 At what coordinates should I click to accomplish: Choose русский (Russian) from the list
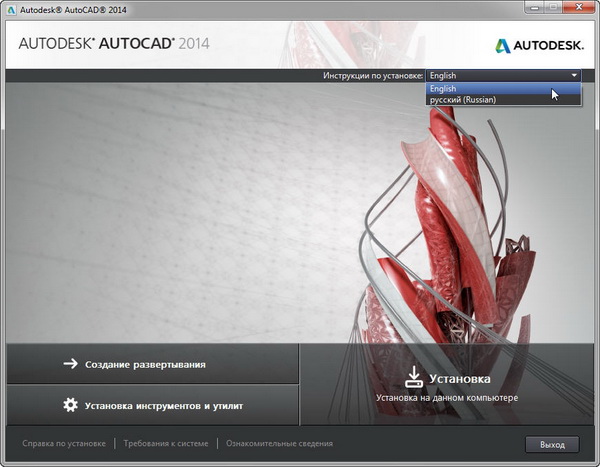503,100
